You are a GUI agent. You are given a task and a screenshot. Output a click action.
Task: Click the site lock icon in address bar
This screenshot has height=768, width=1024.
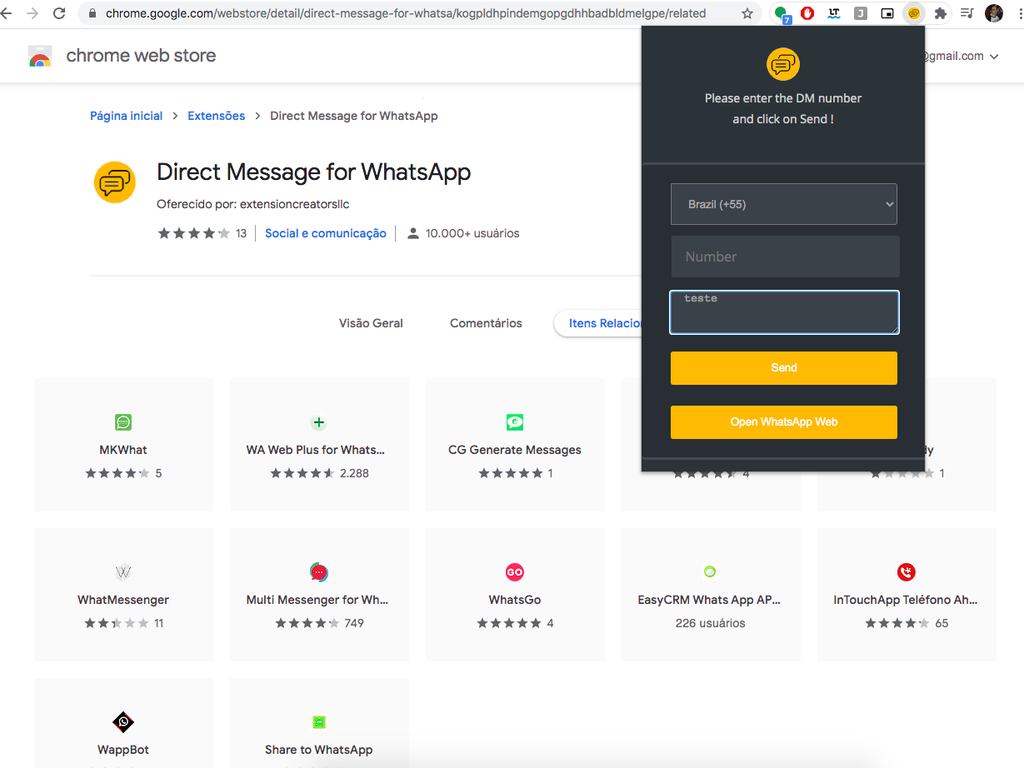click(92, 13)
